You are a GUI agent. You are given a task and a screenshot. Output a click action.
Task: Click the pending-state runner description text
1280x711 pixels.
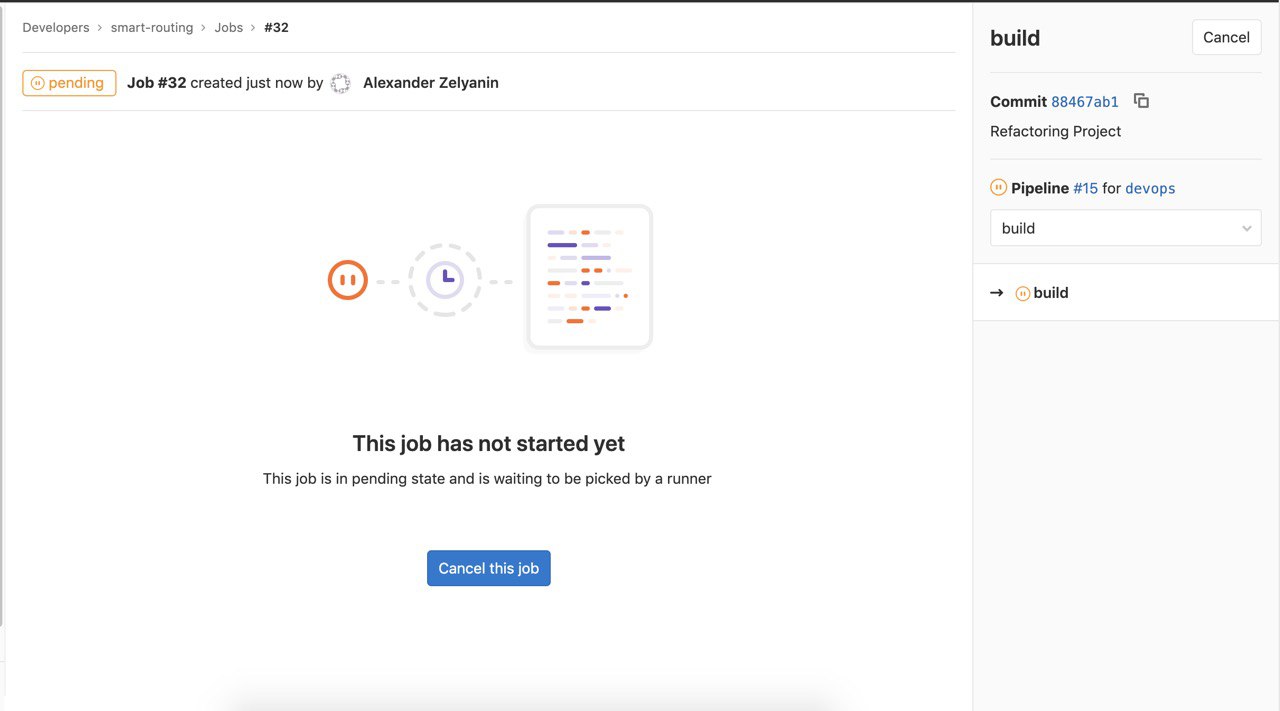pos(487,479)
